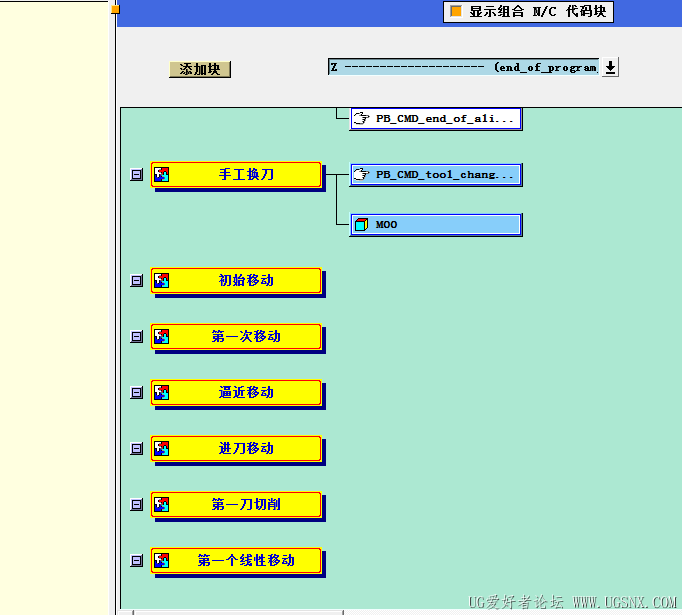
Task: Collapse the 初始移动 event
Action: click(x=137, y=281)
